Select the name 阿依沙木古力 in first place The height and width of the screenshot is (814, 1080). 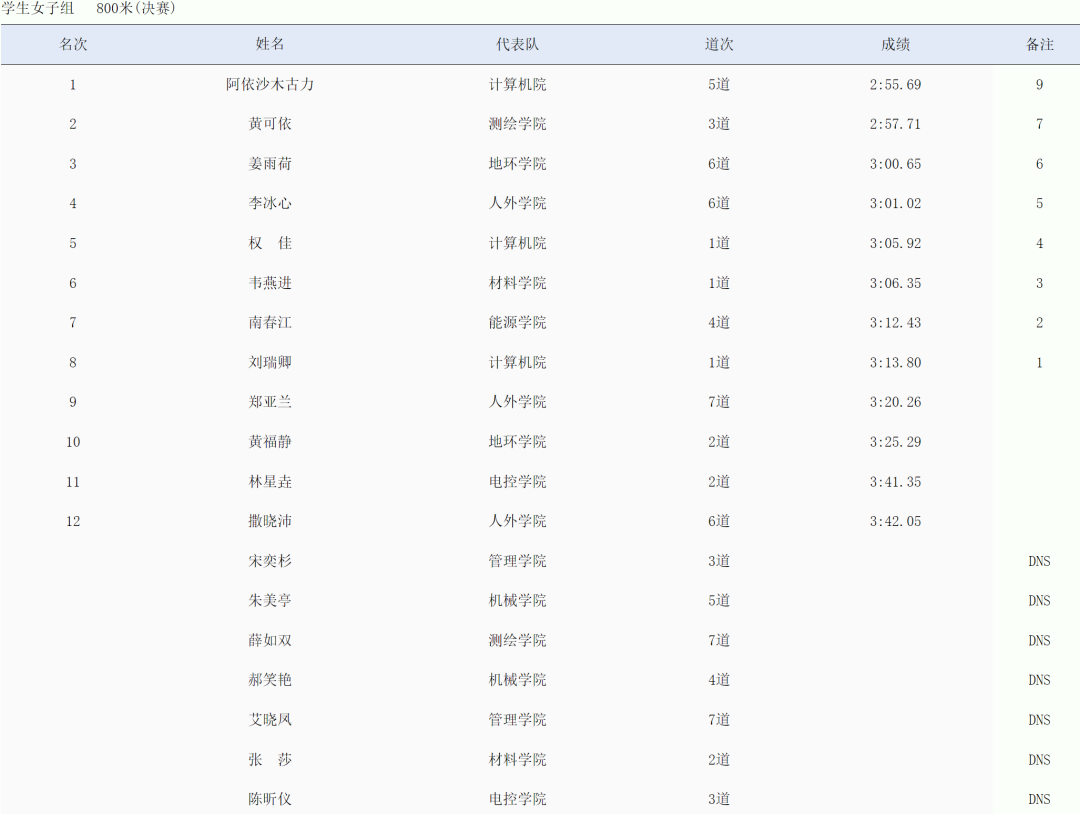(270, 85)
